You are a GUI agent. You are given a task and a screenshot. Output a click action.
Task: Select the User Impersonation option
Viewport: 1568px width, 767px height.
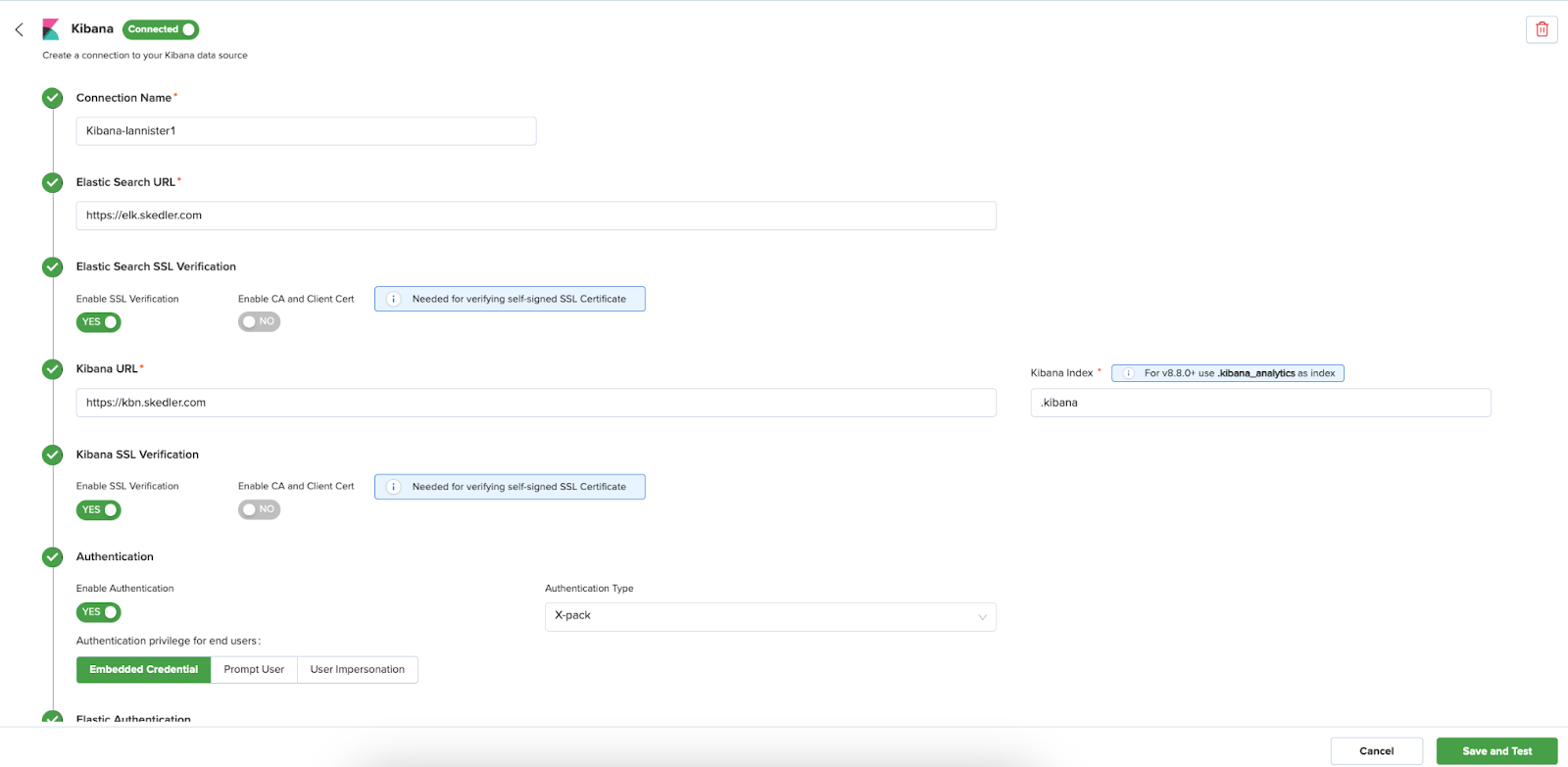click(x=358, y=670)
